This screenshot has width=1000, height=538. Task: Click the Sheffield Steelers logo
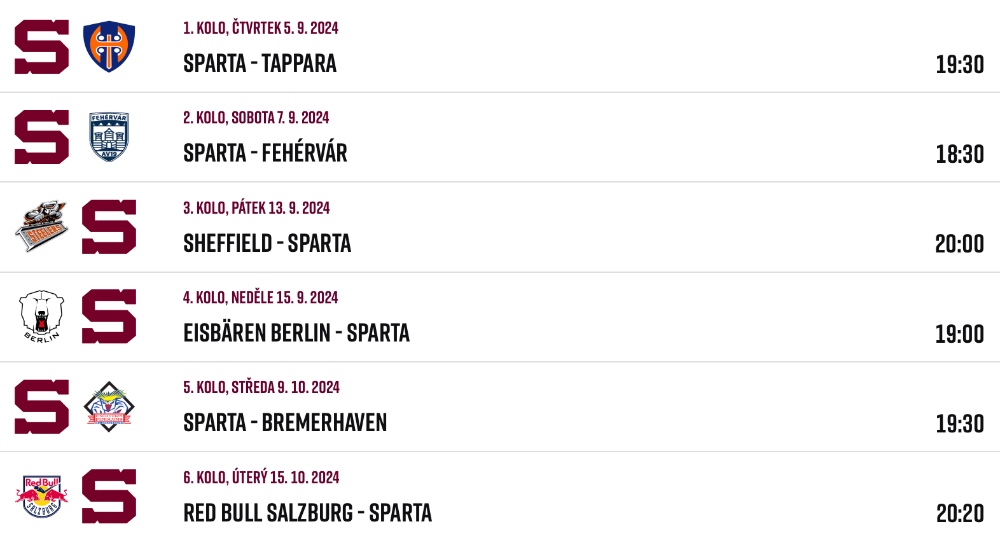[x=42, y=226]
